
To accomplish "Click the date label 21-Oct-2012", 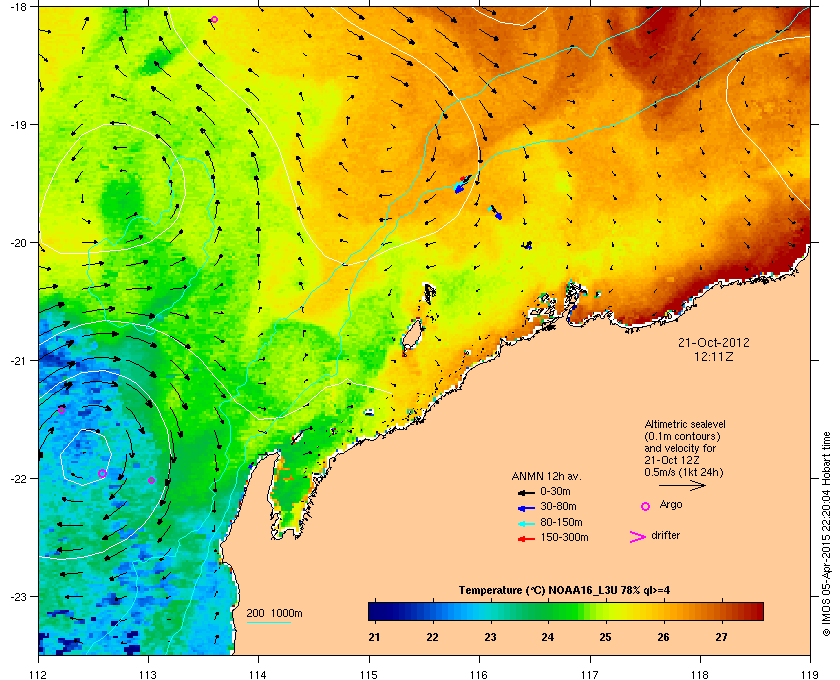I will point(714,342).
